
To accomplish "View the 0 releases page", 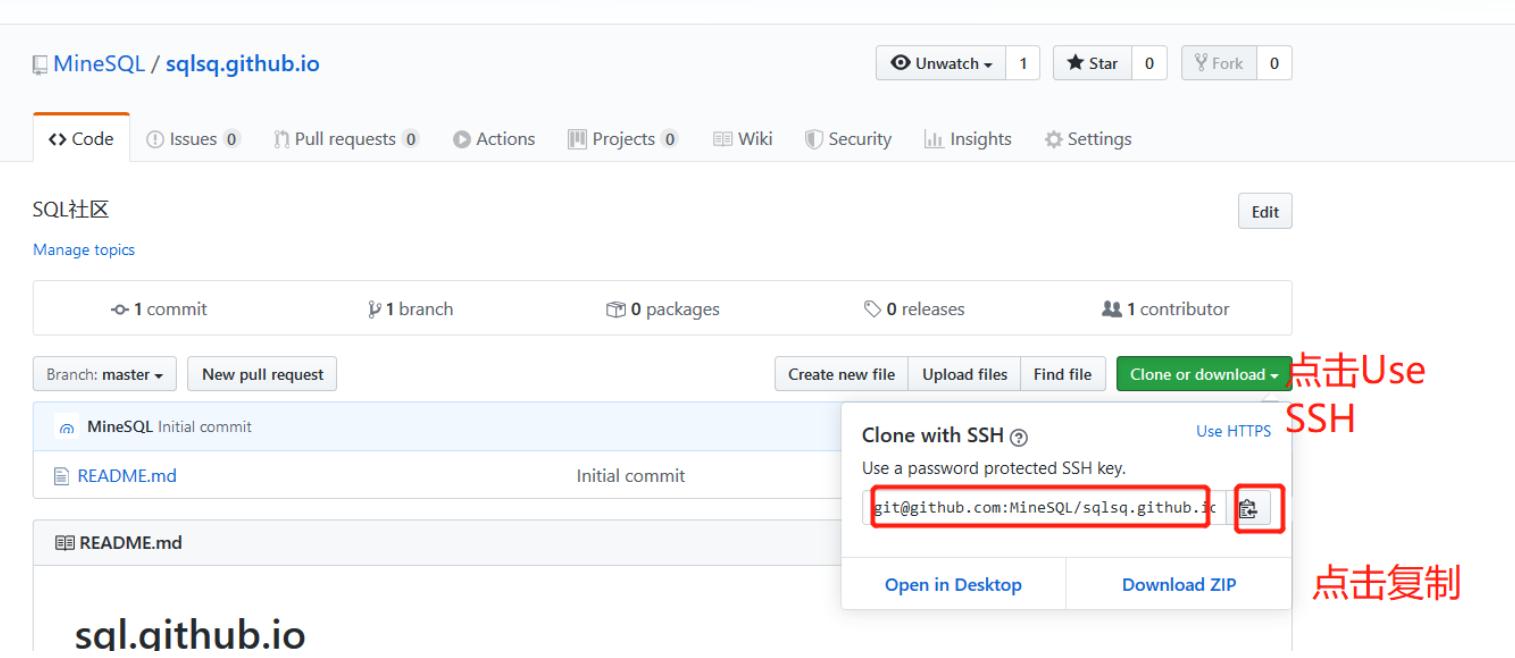I will point(913,309).
